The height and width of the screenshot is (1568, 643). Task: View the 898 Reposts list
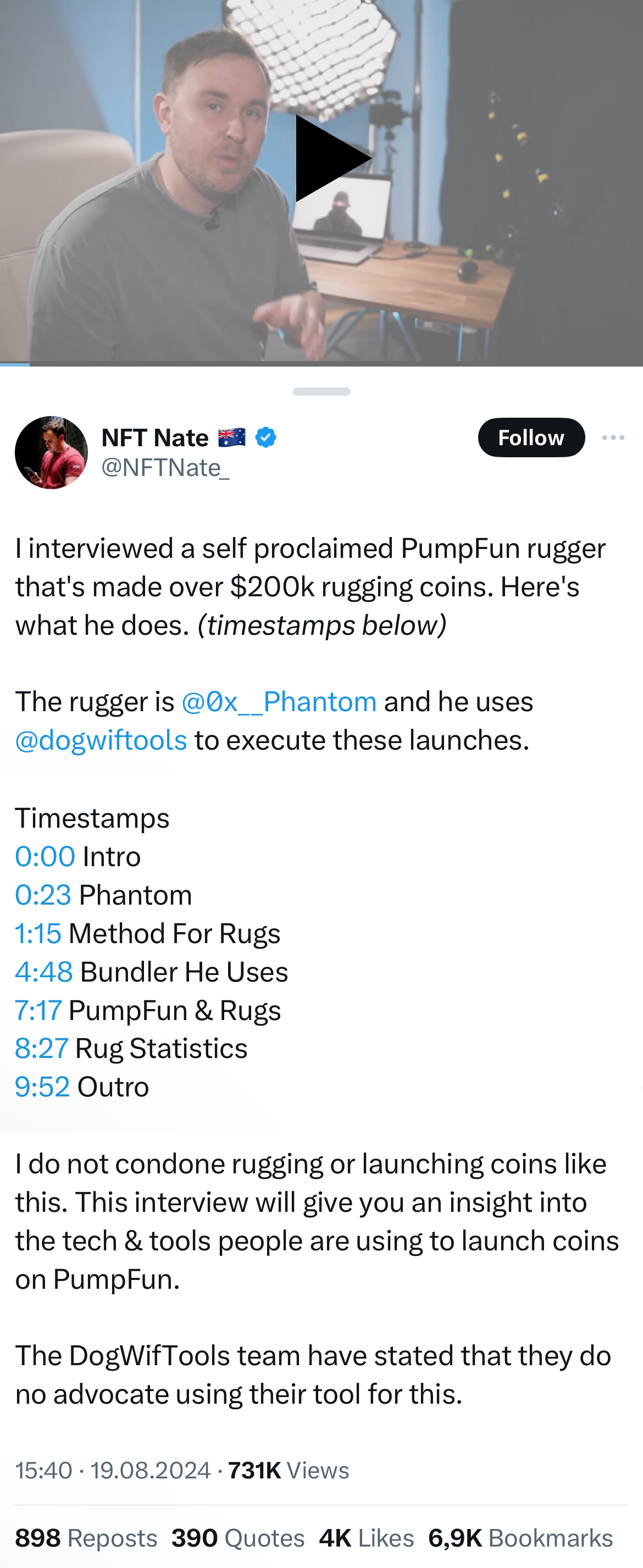pos(86,1538)
